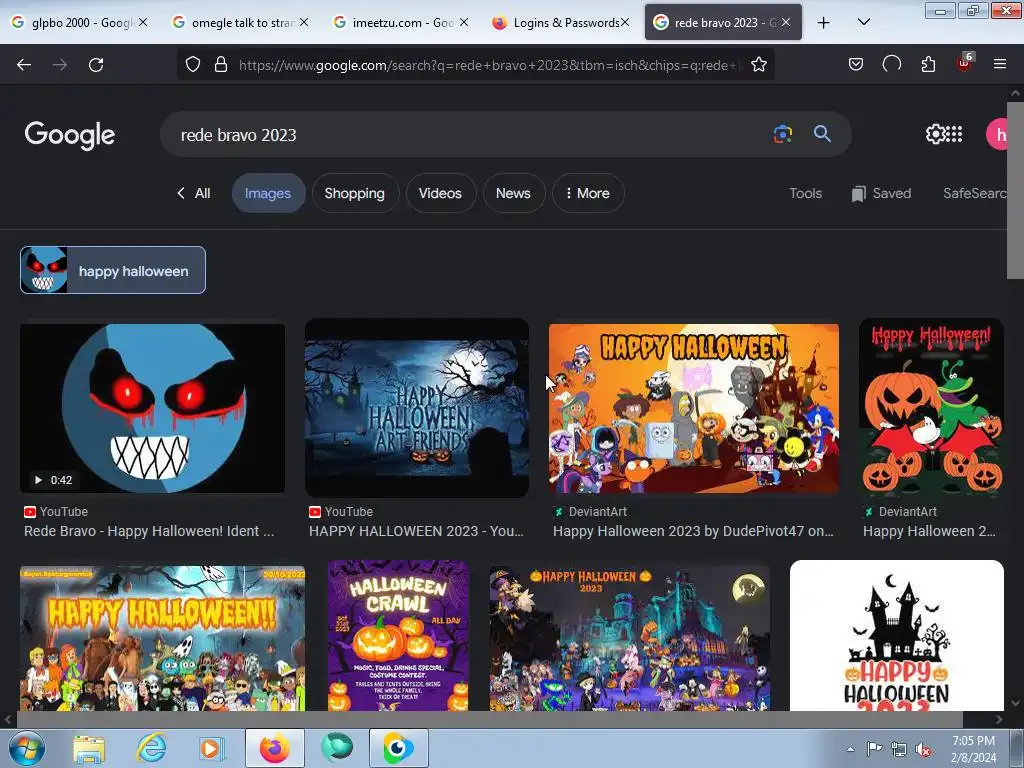Select the Shopping filter
Viewport: 1024px width, 768px height.
point(355,193)
